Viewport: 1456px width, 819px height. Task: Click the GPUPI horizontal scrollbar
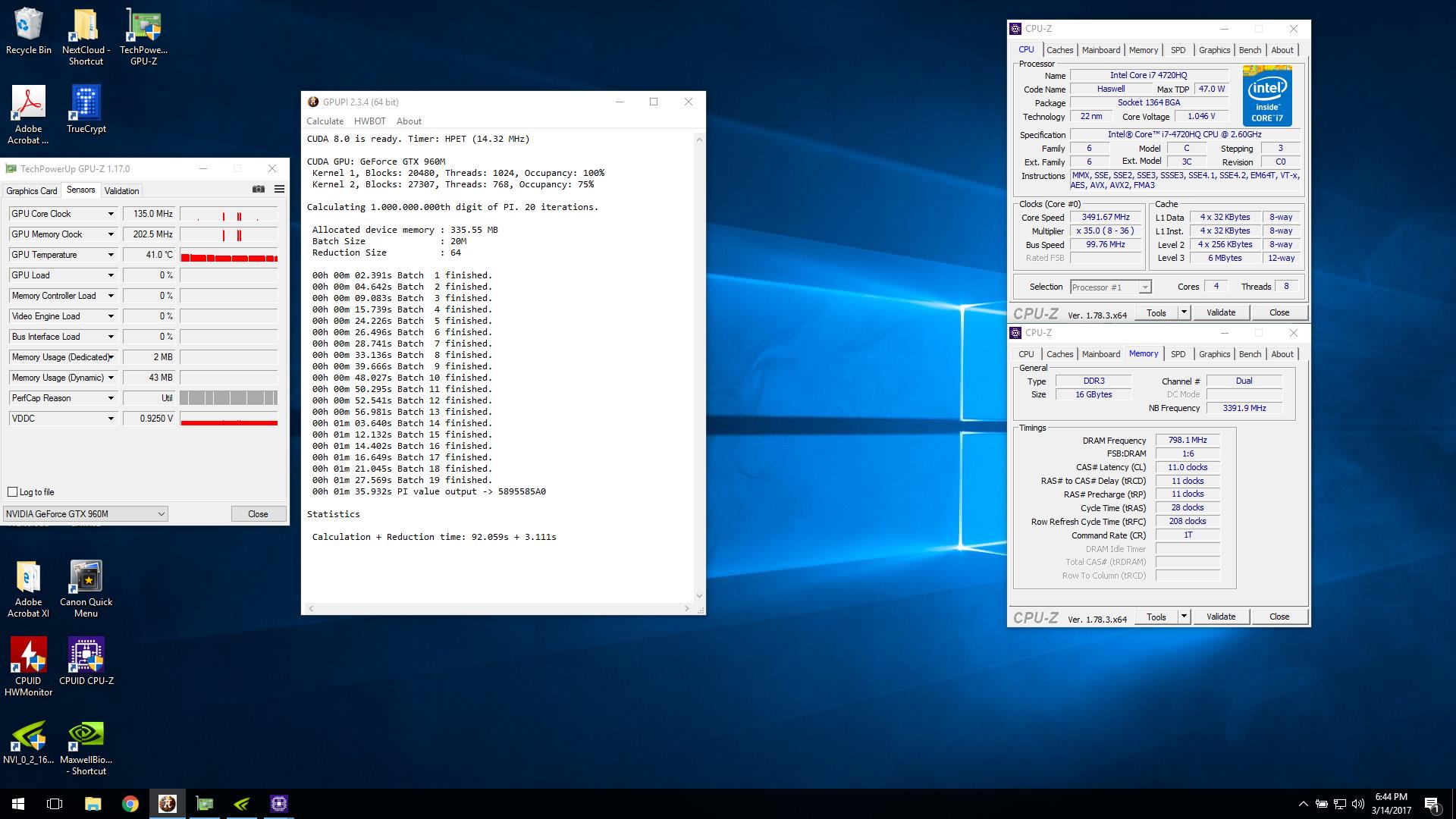coord(498,608)
